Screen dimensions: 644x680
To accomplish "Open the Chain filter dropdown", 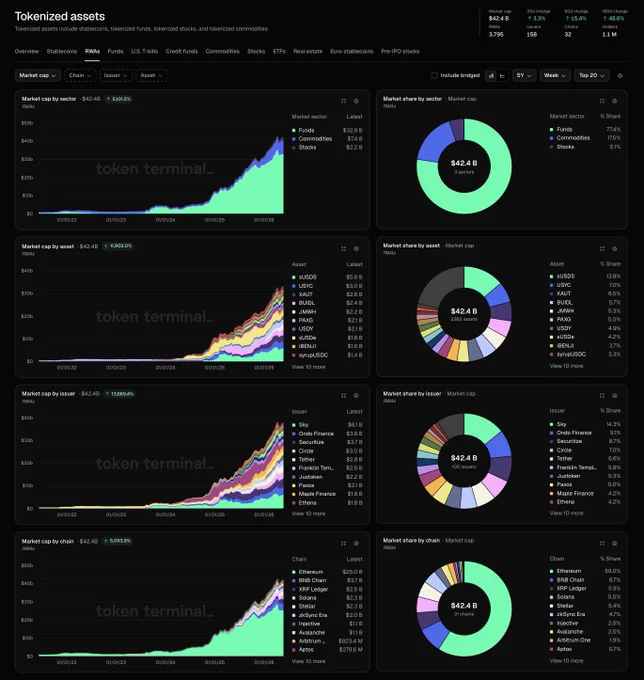I will [80, 75].
